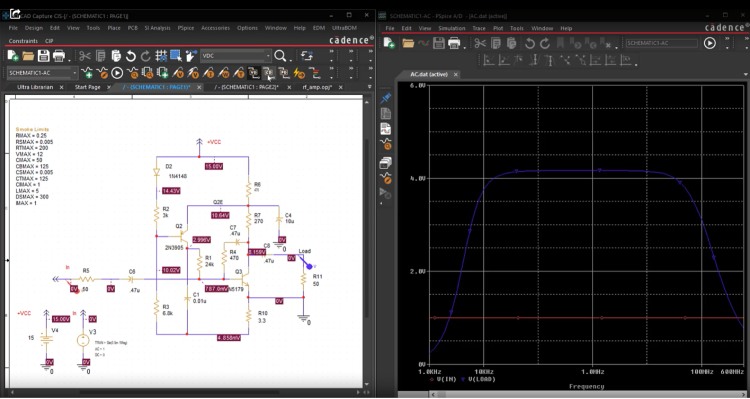The width and height of the screenshot is (750, 399).
Task: Select the area select tool icon
Action: pyautogui.click(x=176, y=56)
